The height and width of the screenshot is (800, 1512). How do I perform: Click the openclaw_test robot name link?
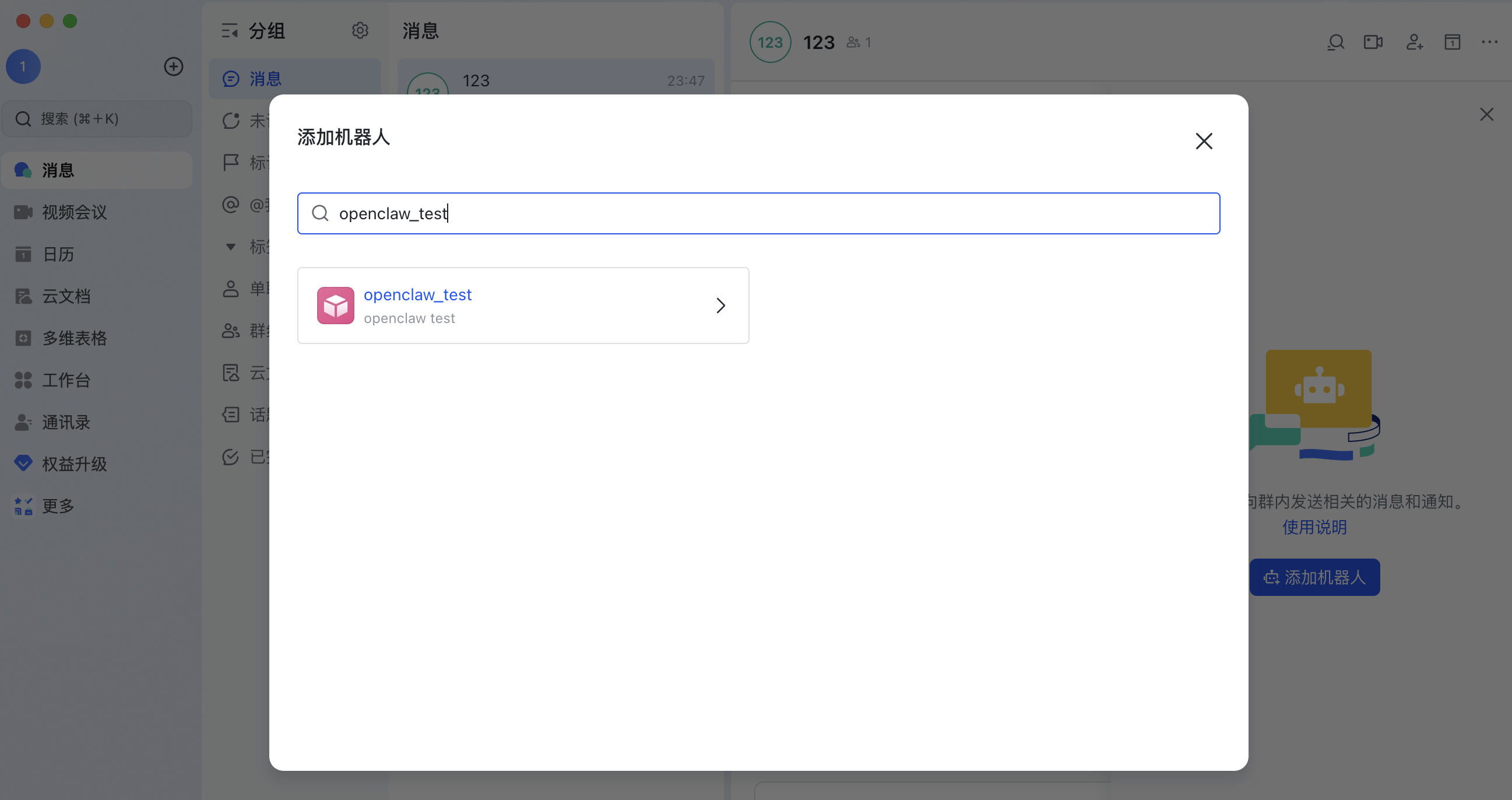(x=417, y=294)
